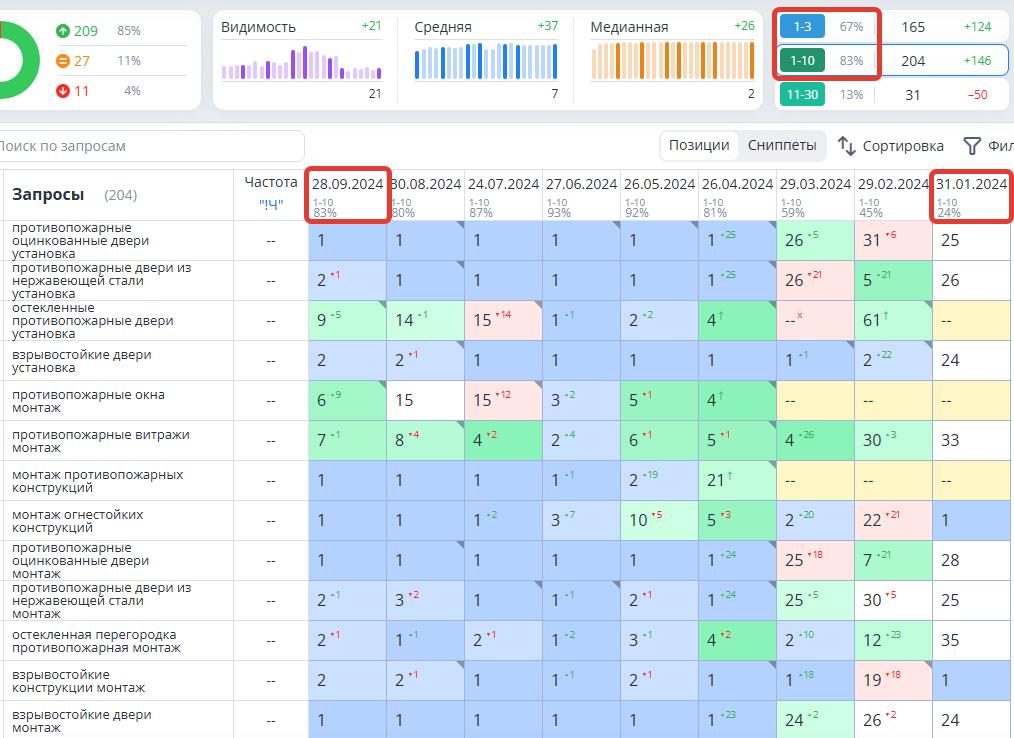This screenshot has height=738, width=1014.
Task: Open the Медианная orange bar chart
Action: [672, 63]
